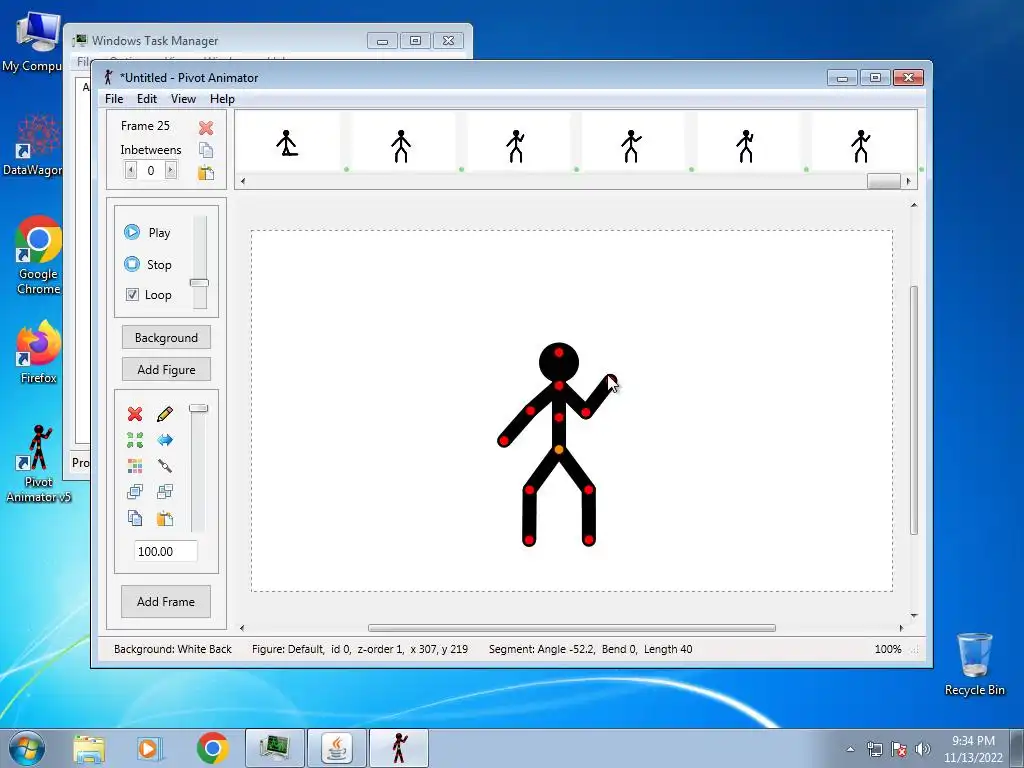This screenshot has height=768, width=1024.
Task: Click the red handle on stickman's head
Action: (x=559, y=353)
